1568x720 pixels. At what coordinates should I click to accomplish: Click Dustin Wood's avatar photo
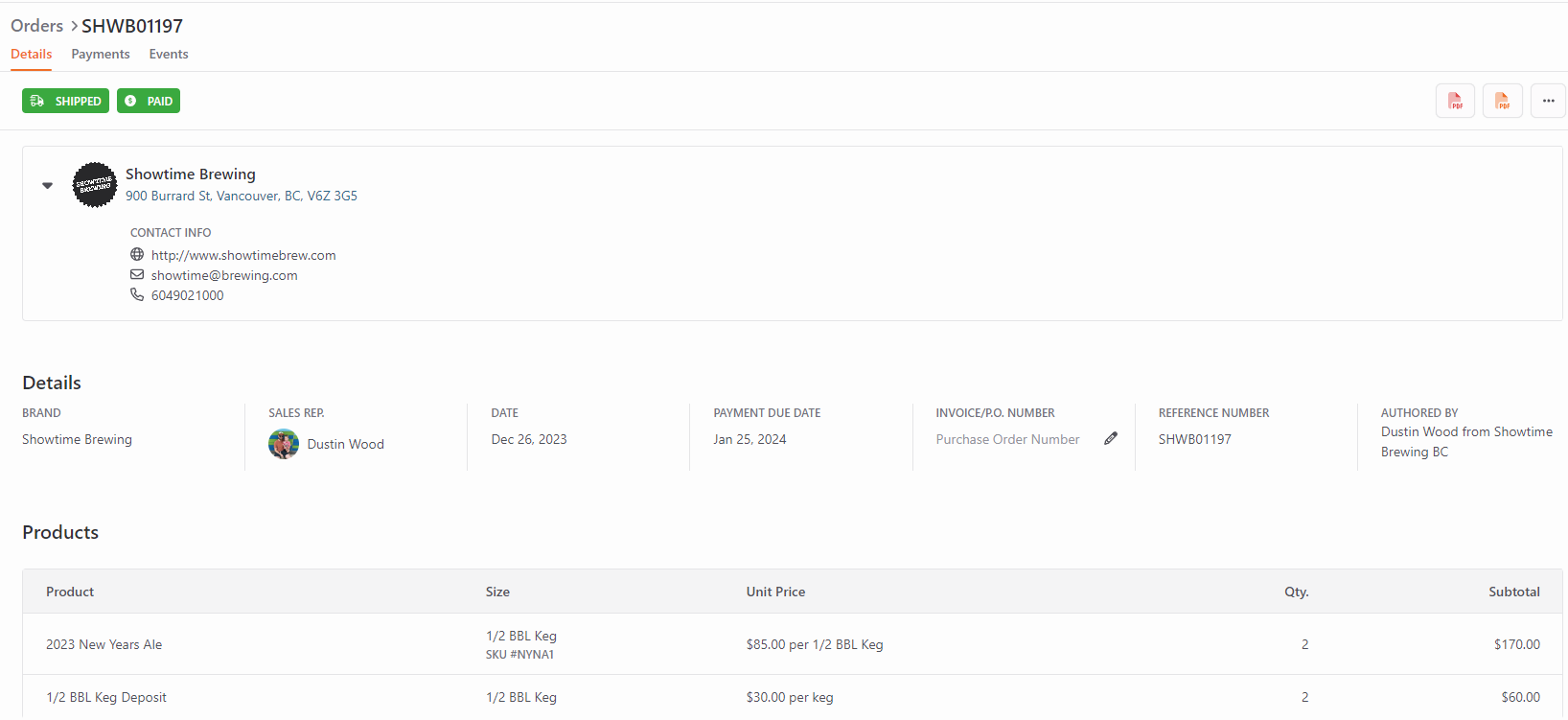pyautogui.click(x=284, y=444)
